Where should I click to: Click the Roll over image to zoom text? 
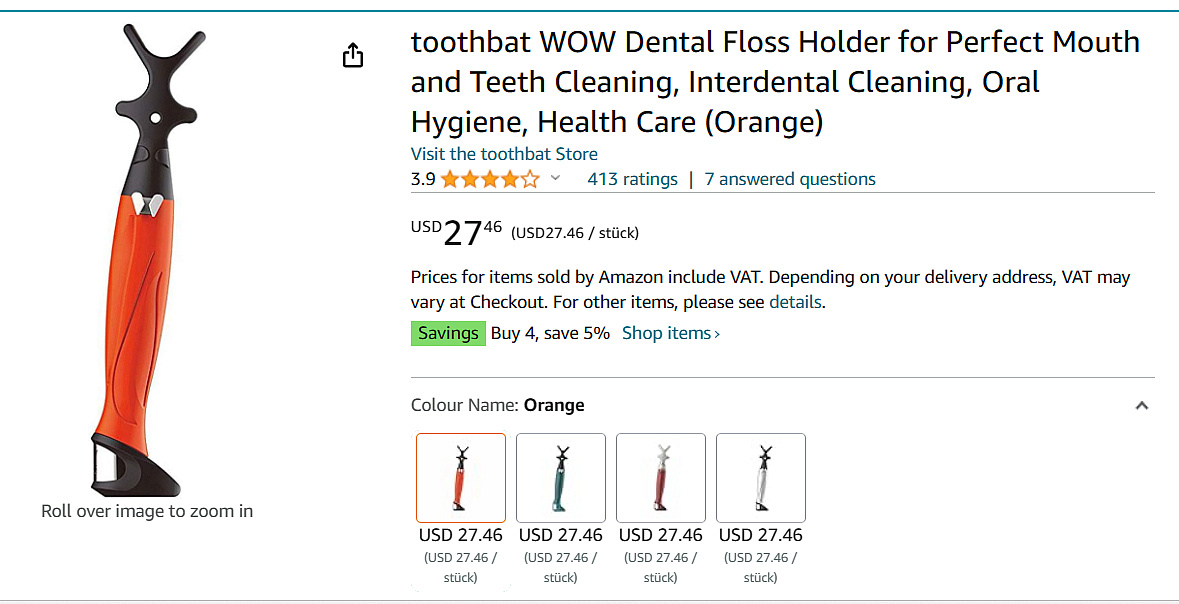click(x=147, y=511)
